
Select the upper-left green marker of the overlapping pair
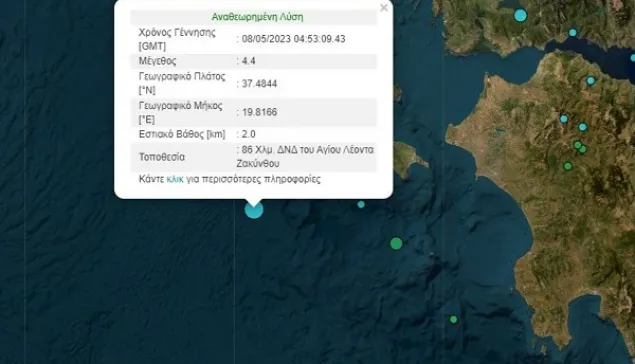click(577, 145)
